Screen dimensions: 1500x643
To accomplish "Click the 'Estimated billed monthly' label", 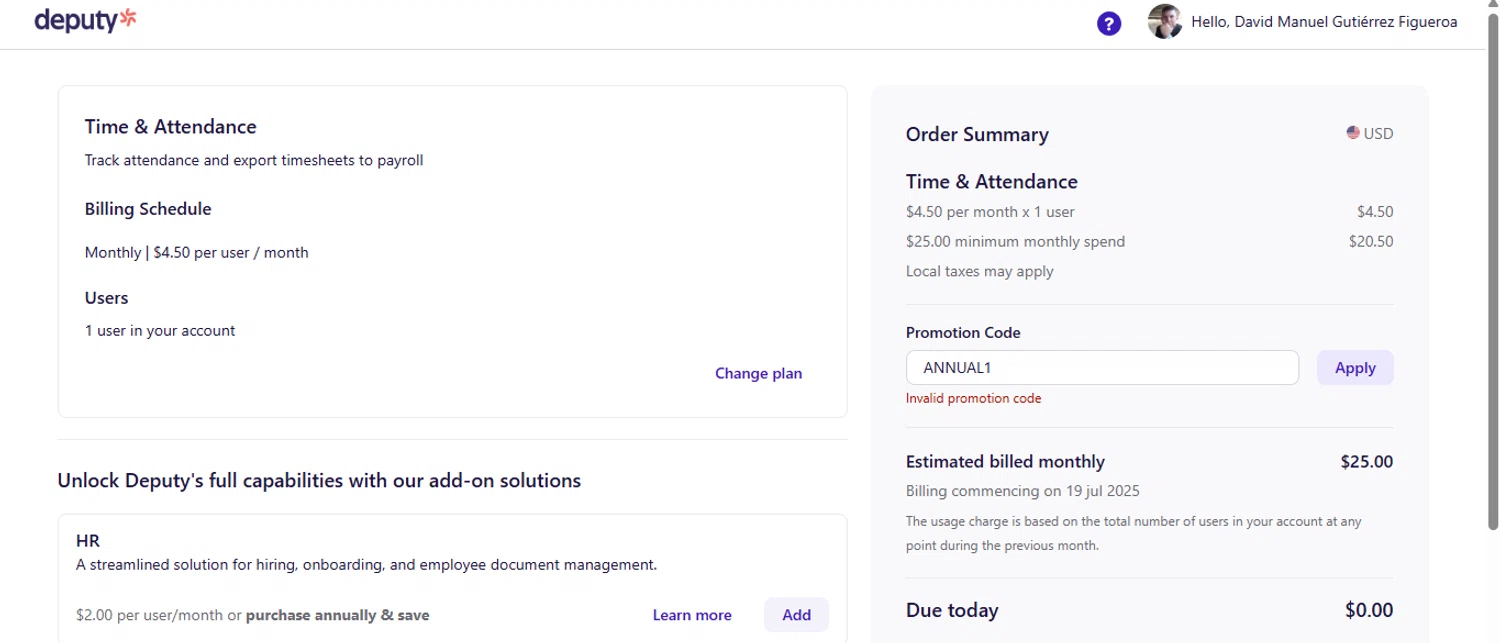I will click(x=1005, y=462).
